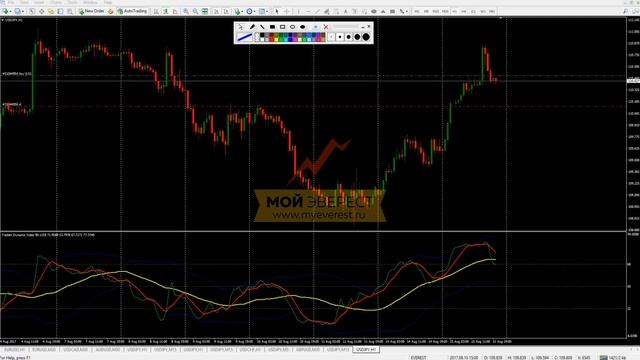Select pen tool in drawing palette

(x=253, y=27)
